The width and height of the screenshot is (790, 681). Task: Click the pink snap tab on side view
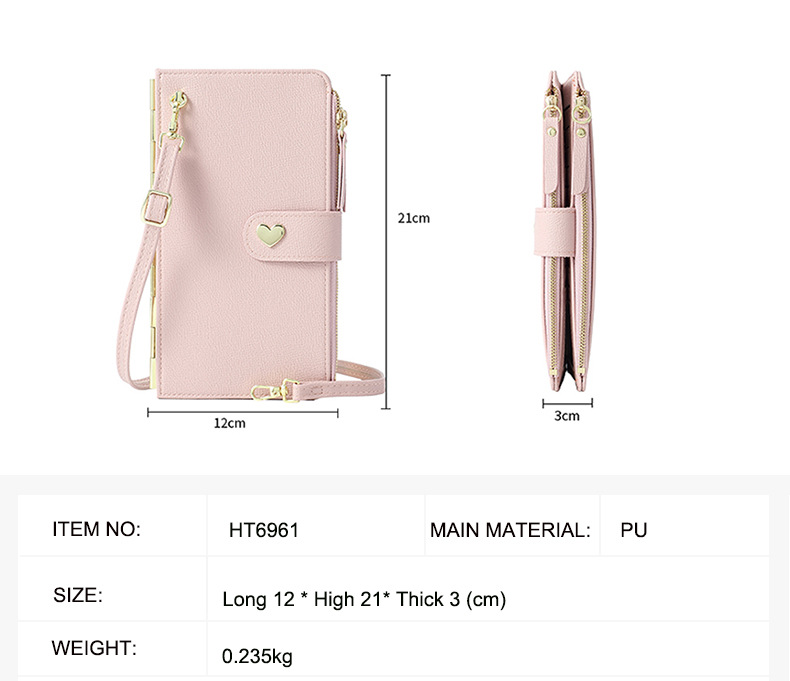pos(554,232)
